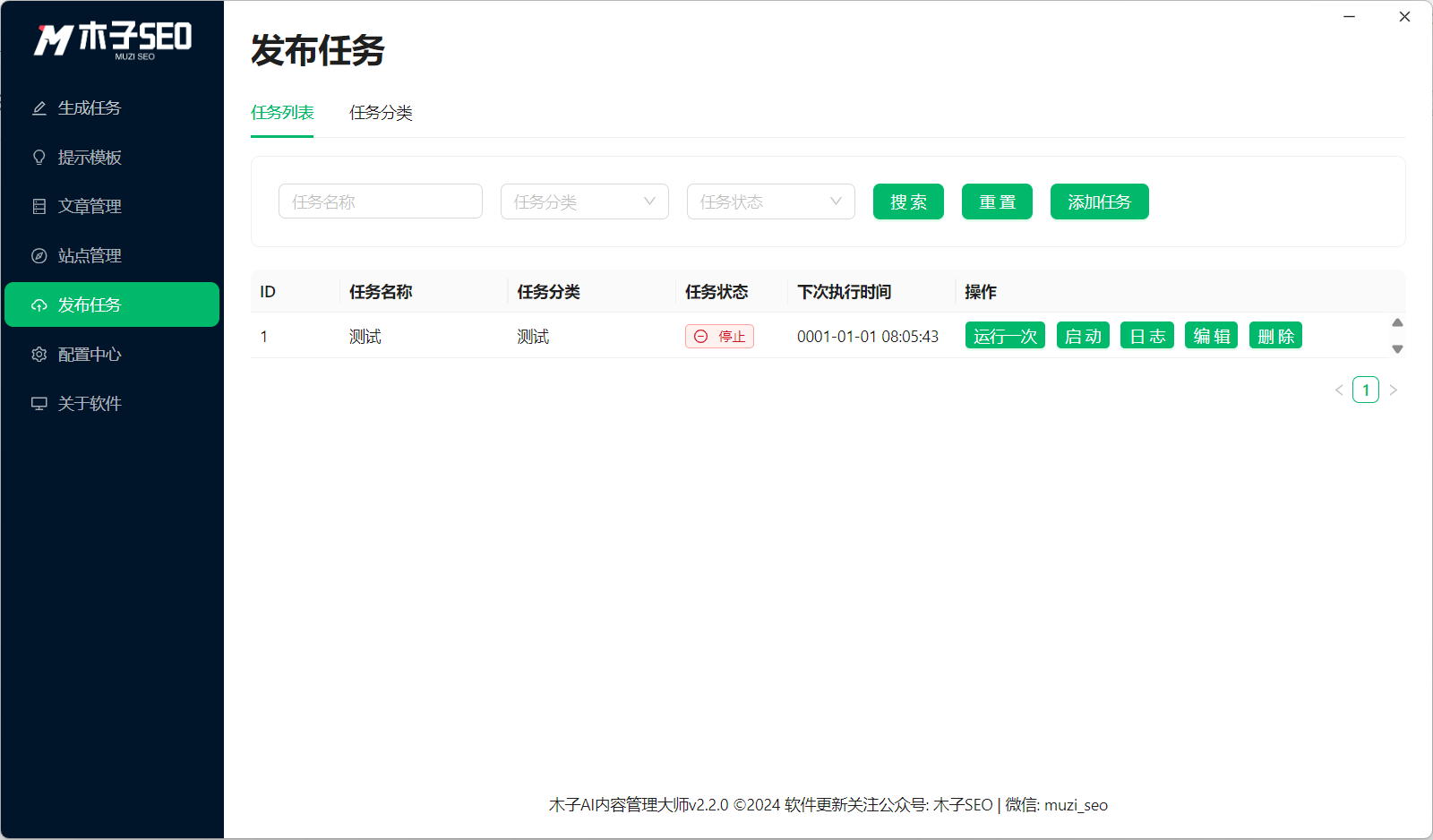
Task: Open 文章管理 in sidebar
Action: tap(112, 207)
